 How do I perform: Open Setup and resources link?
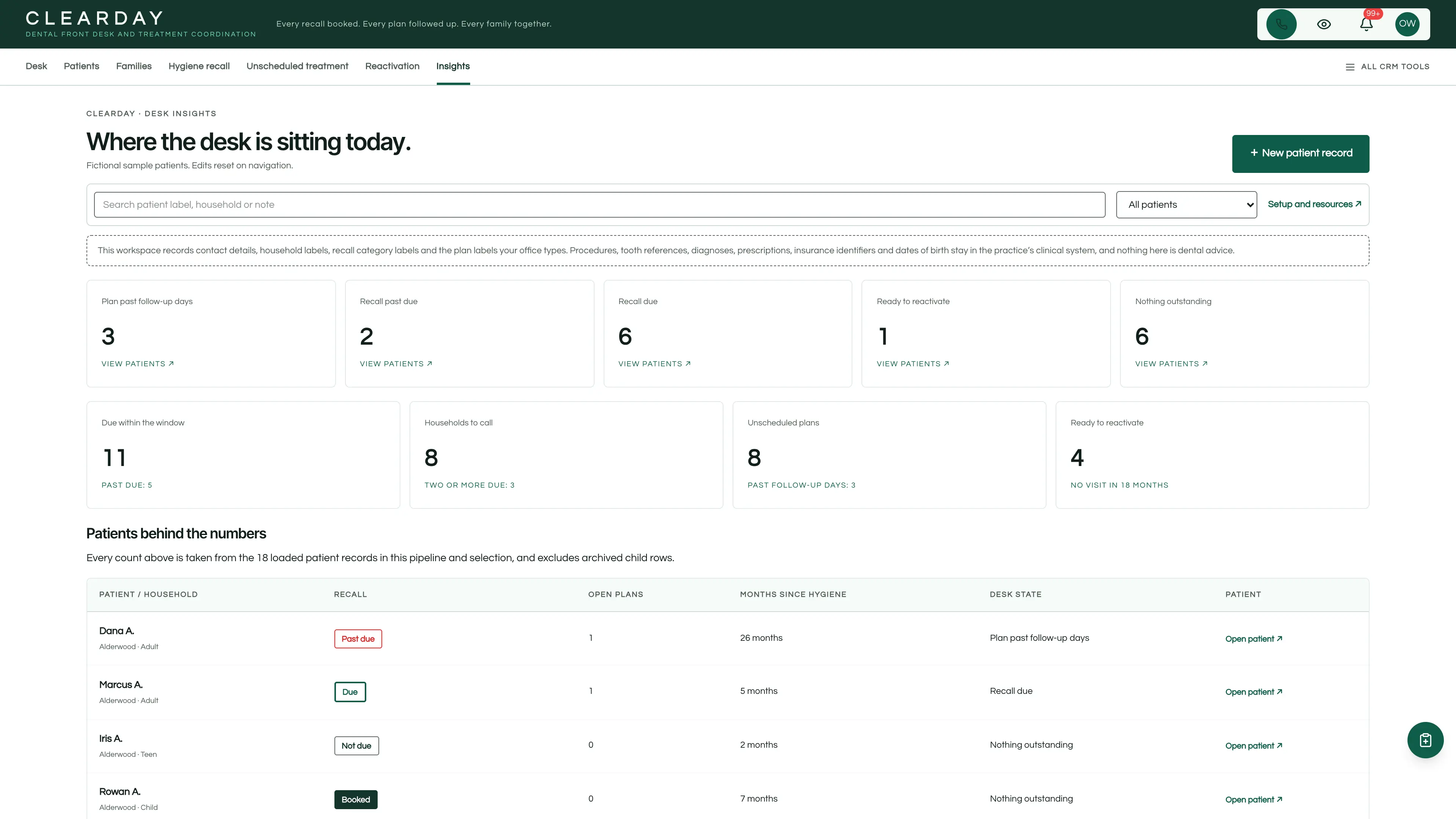click(1314, 204)
